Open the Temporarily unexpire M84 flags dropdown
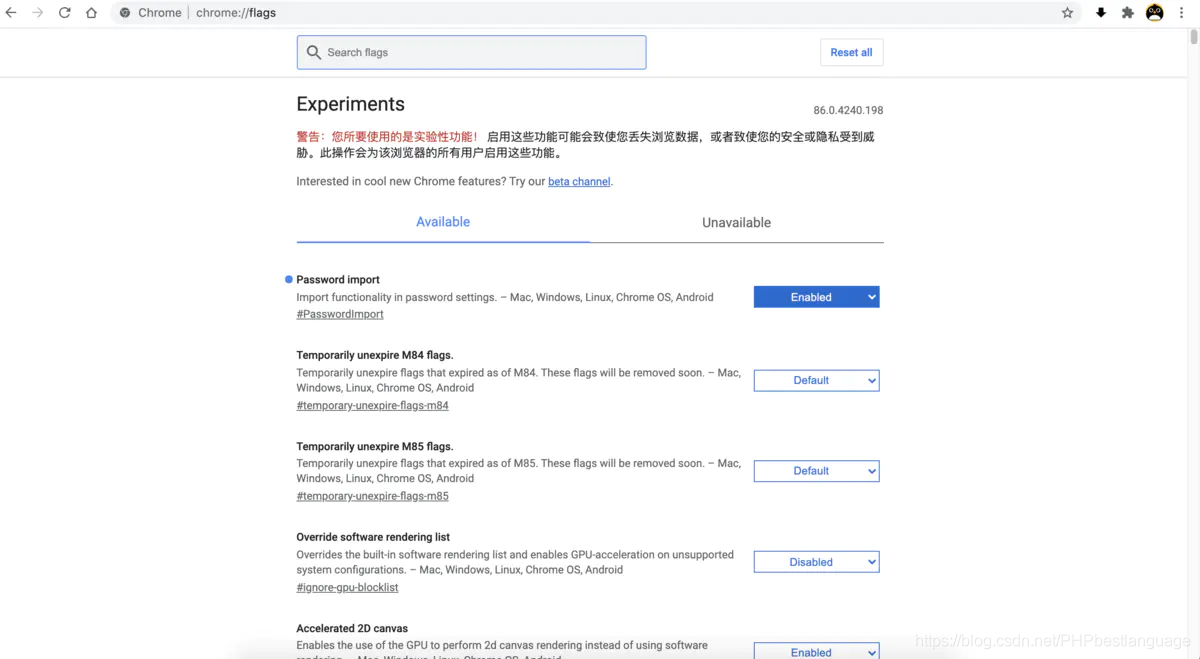 (x=816, y=380)
